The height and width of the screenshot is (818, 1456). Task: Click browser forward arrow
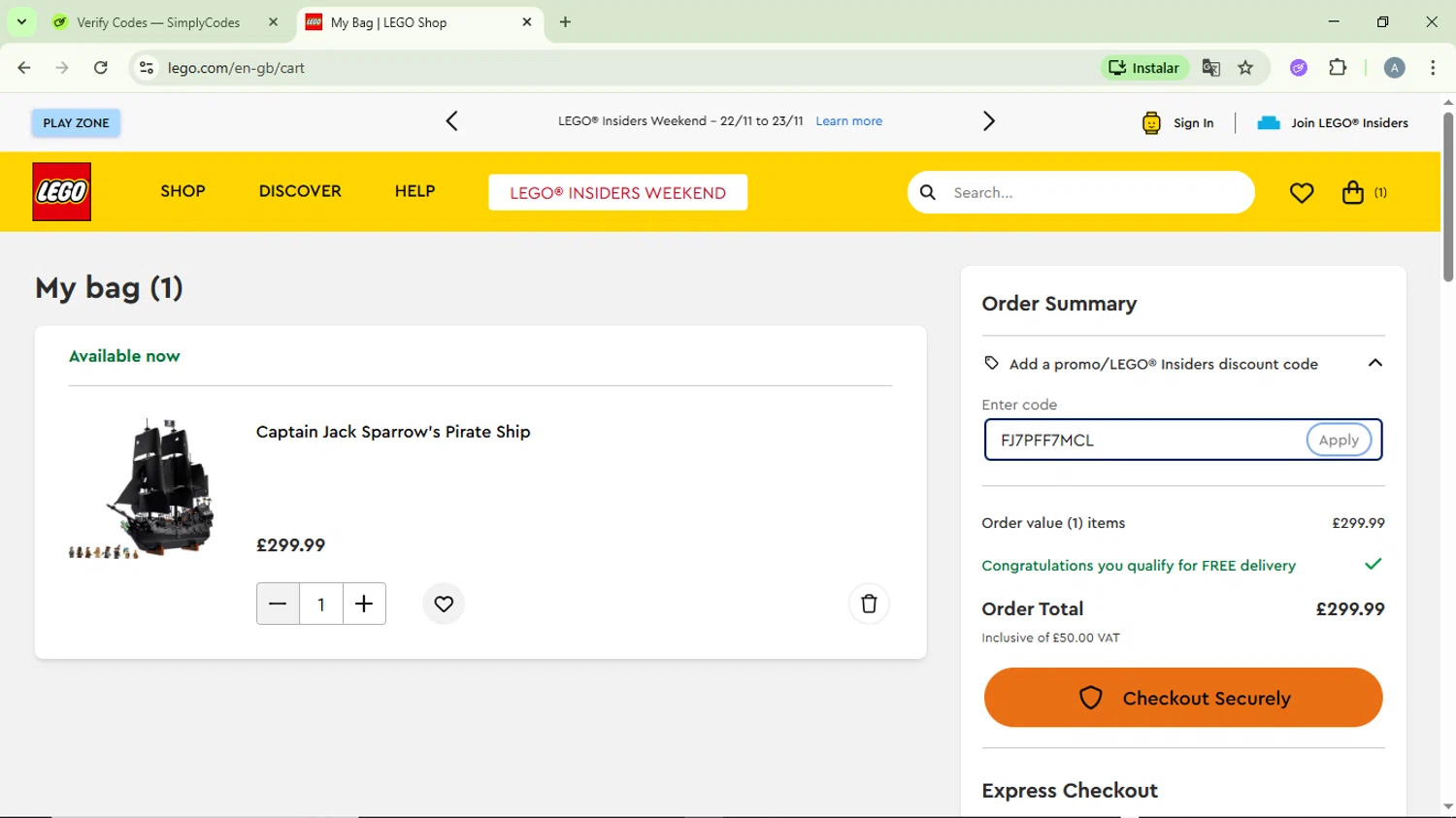click(62, 68)
